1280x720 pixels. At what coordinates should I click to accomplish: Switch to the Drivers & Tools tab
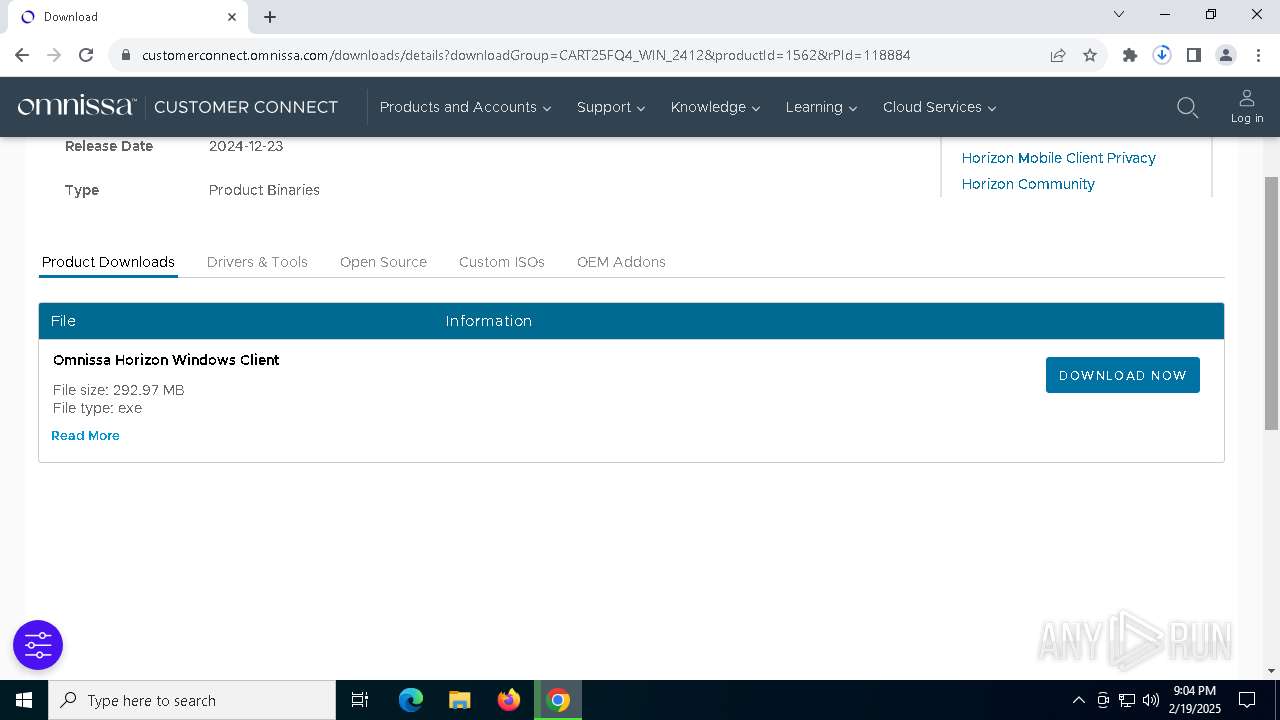coord(257,262)
